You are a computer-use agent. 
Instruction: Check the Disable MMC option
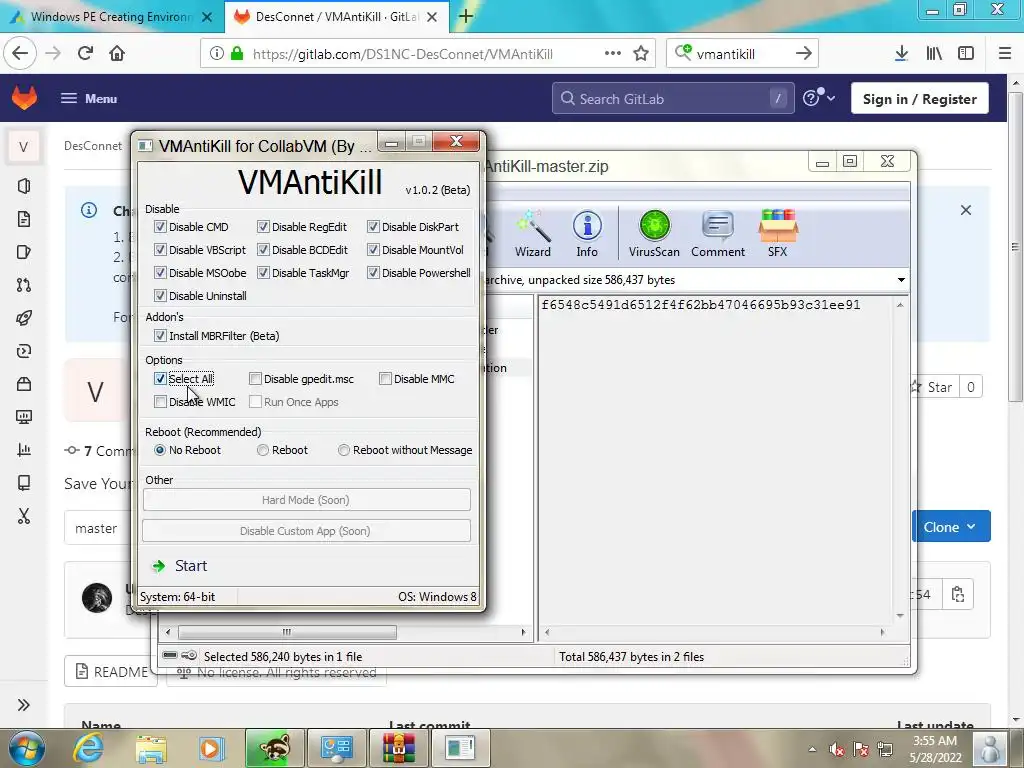(x=385, y=379)
